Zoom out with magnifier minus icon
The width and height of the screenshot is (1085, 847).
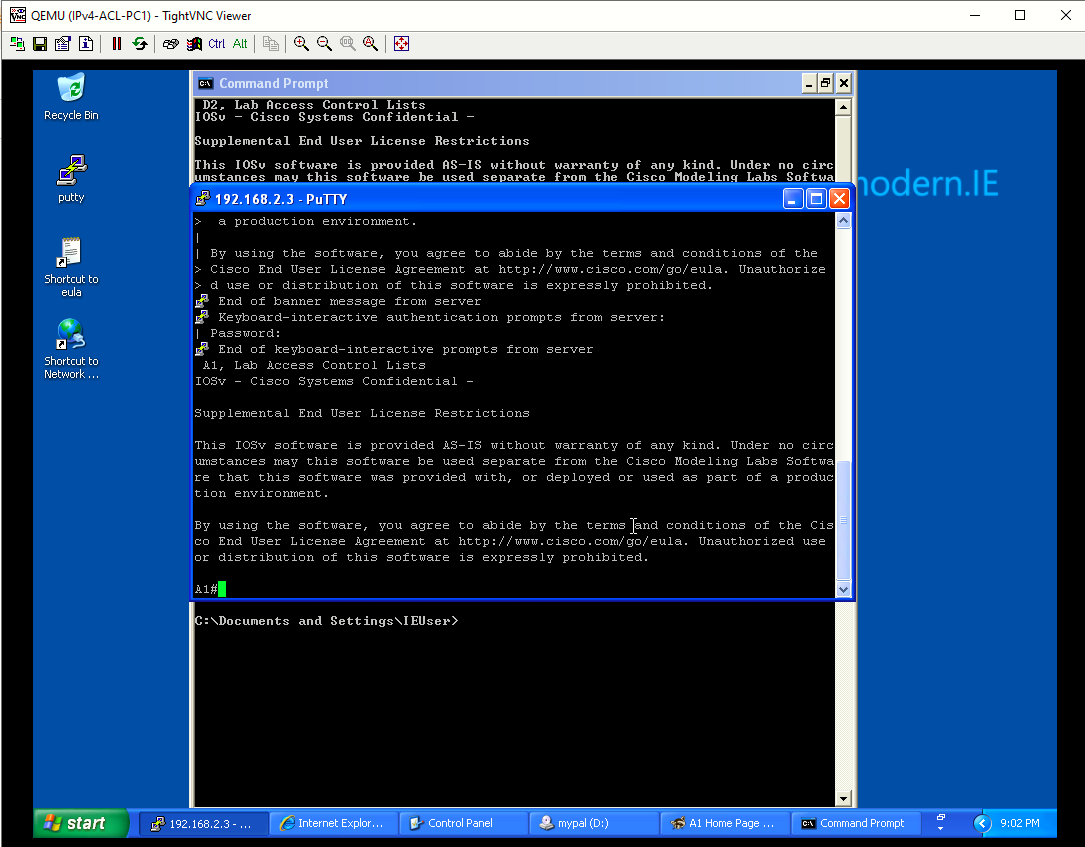(324, 44)
